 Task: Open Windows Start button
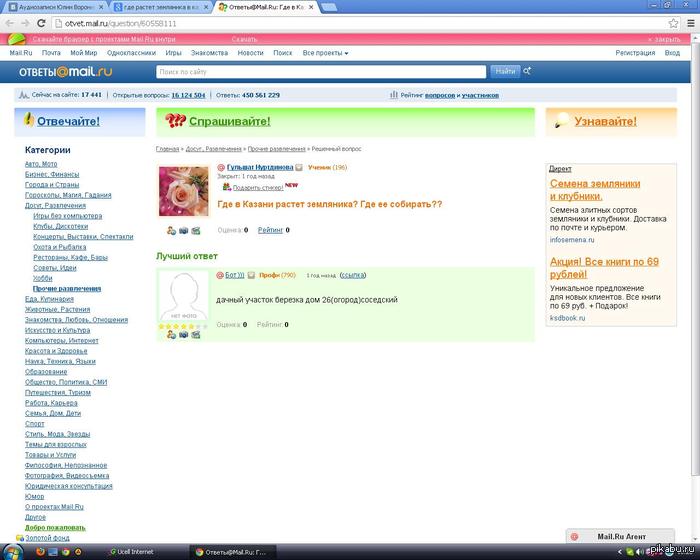(12, 552)
